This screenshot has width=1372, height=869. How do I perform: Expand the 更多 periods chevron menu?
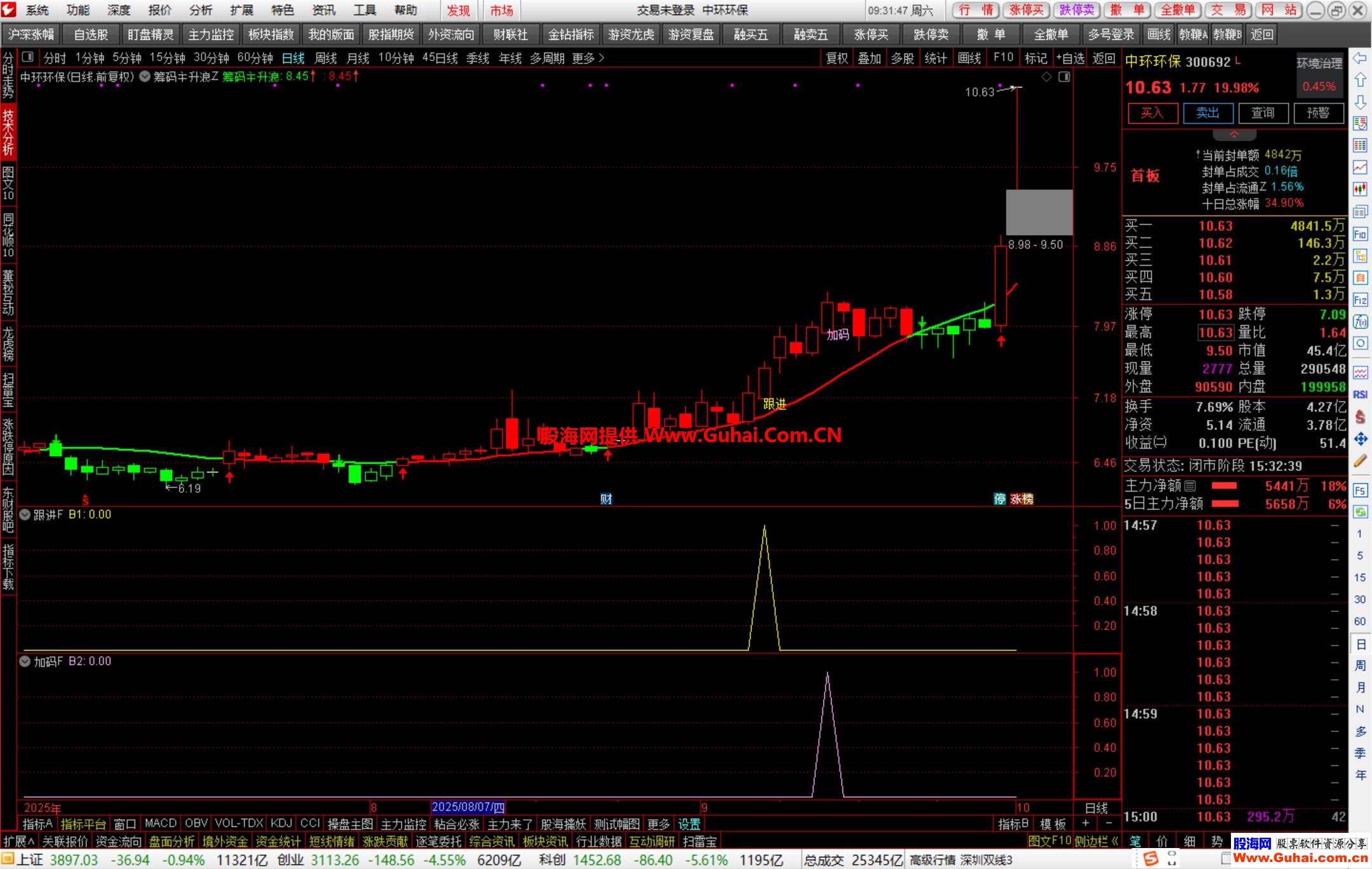coord(588,58)
